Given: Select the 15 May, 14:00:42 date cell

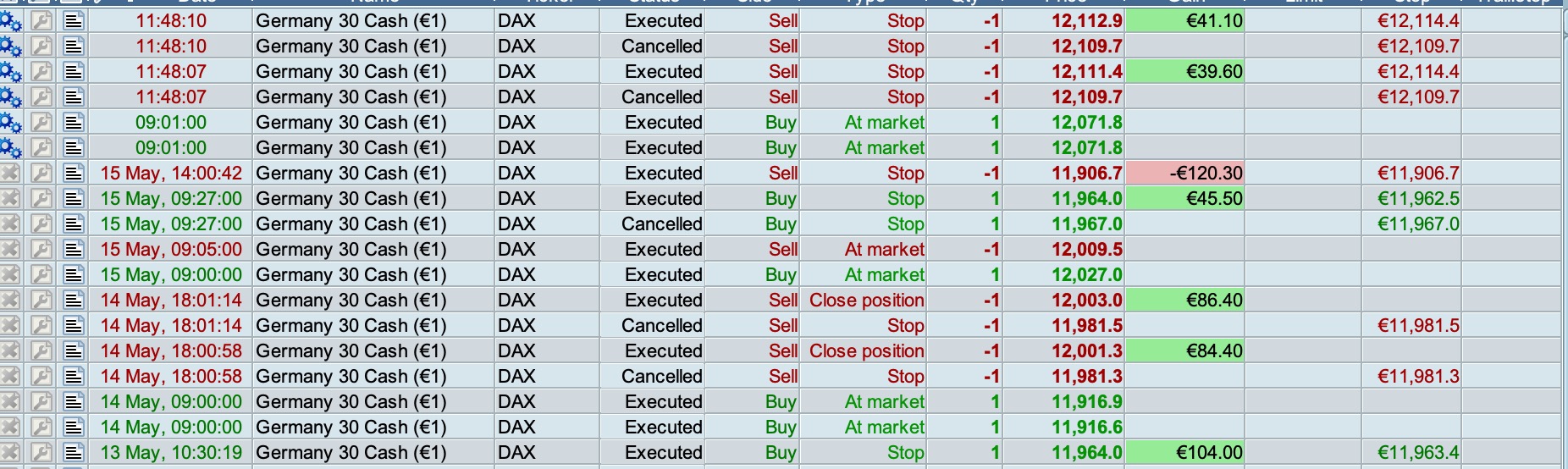Looking at the screenshot, I should 171,174.
